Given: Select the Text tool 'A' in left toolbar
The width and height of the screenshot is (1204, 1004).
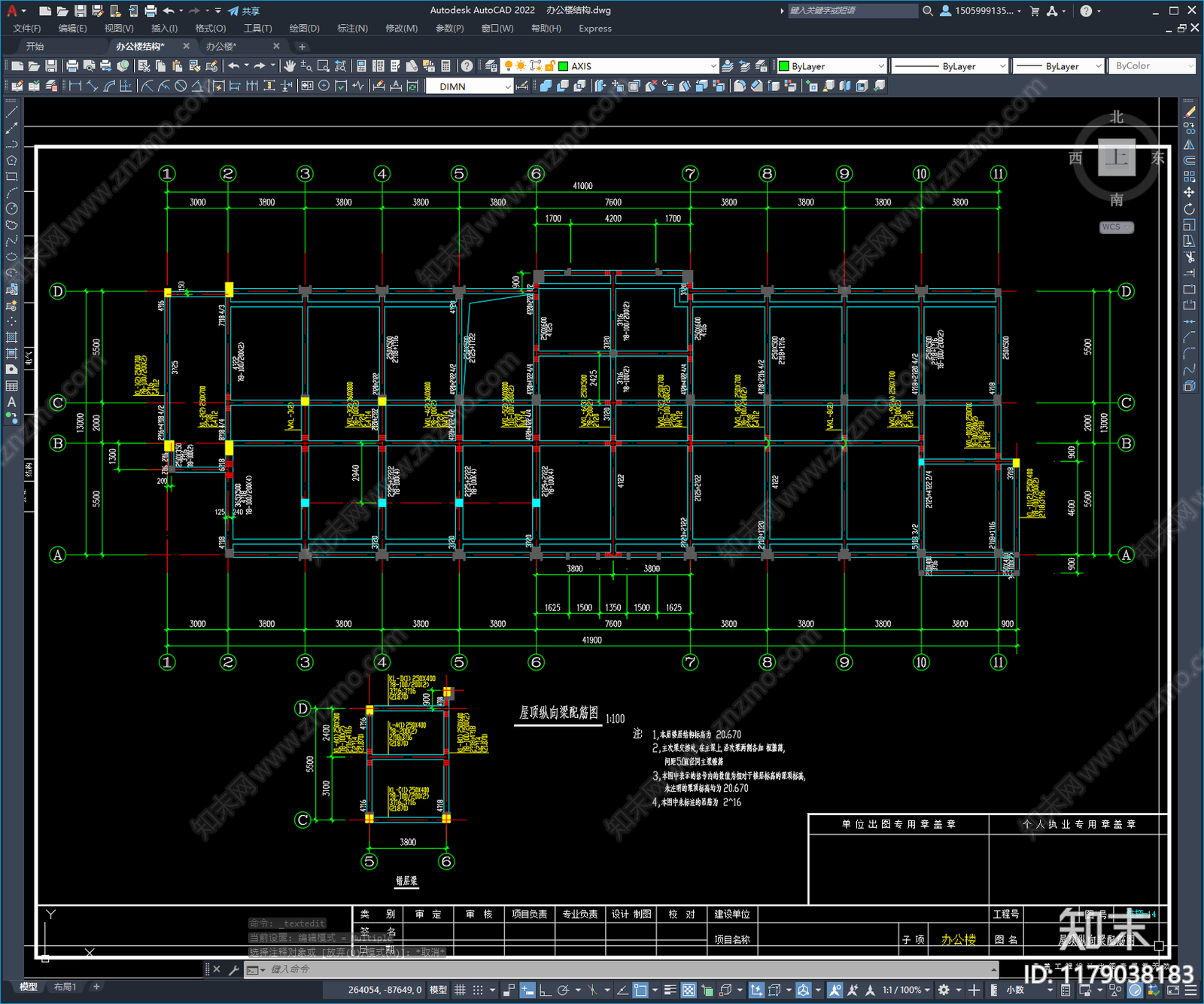Looking at the screenshot, I should [x=11, y=403].
